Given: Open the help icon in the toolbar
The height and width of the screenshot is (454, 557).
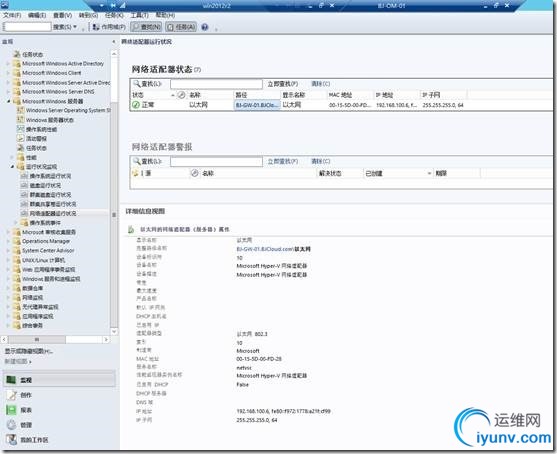Looking at the screenshot, I should (205, 27).
